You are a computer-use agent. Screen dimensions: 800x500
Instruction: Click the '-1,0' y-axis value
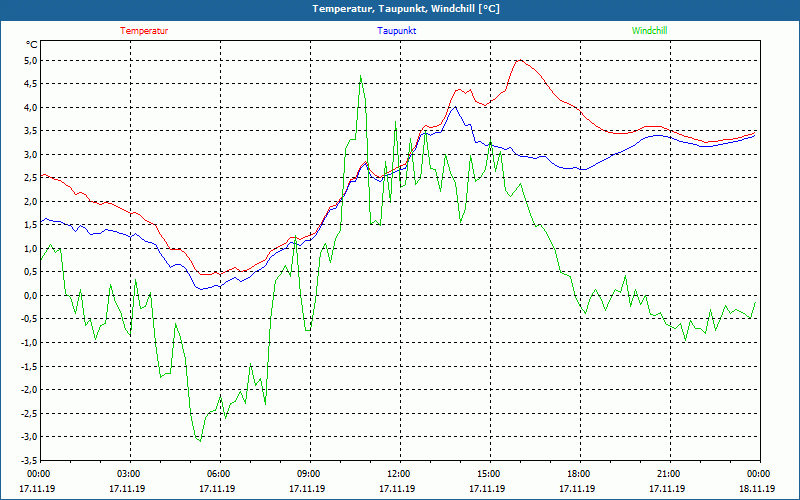(x=30, y=343)
